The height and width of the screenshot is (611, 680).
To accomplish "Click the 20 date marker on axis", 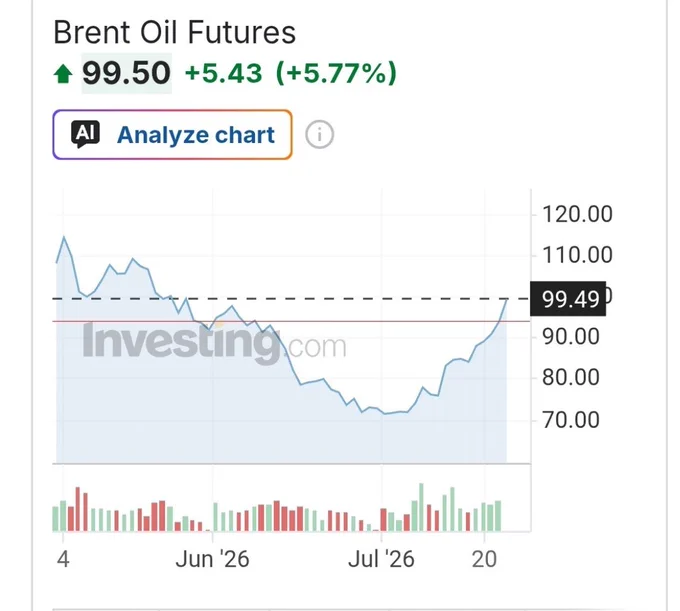I will 484,559.
